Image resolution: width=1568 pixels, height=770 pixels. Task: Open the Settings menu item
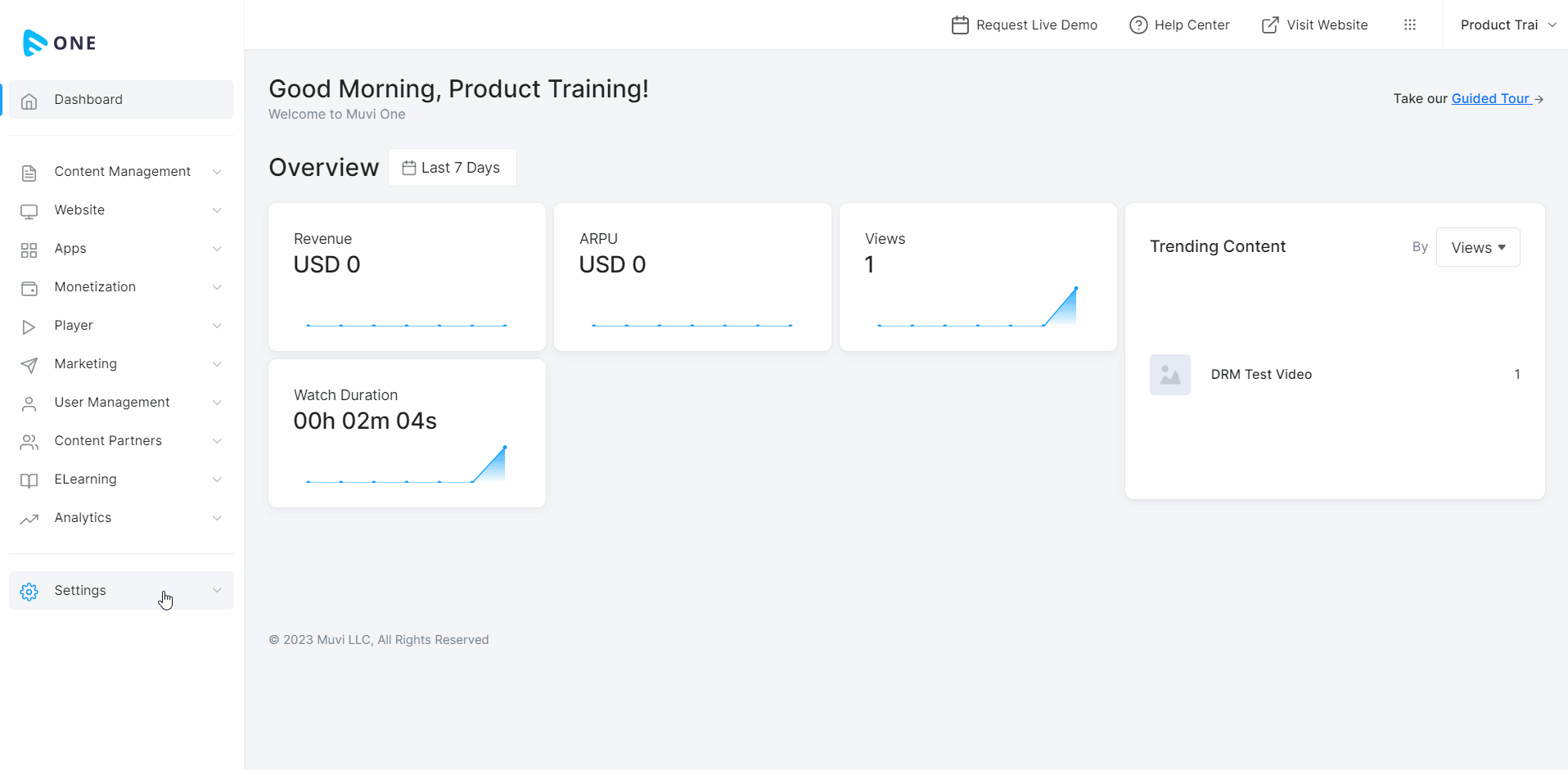pos(121,590)
